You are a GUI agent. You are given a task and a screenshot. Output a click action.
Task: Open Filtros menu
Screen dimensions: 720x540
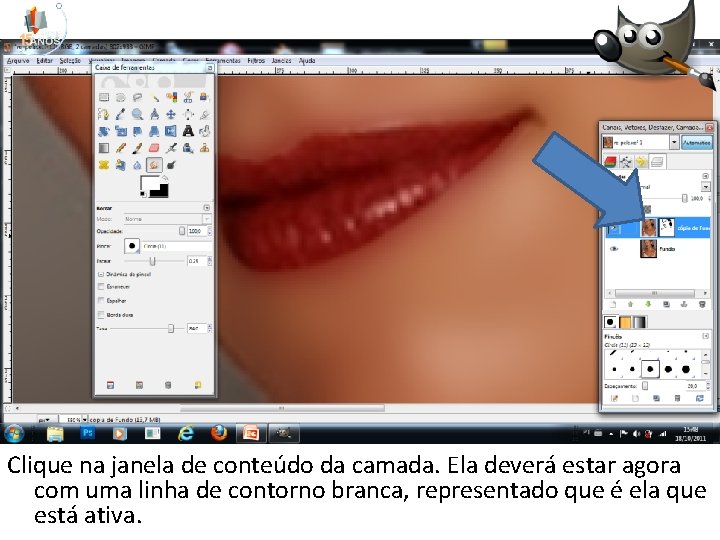[x=256, y=61]
